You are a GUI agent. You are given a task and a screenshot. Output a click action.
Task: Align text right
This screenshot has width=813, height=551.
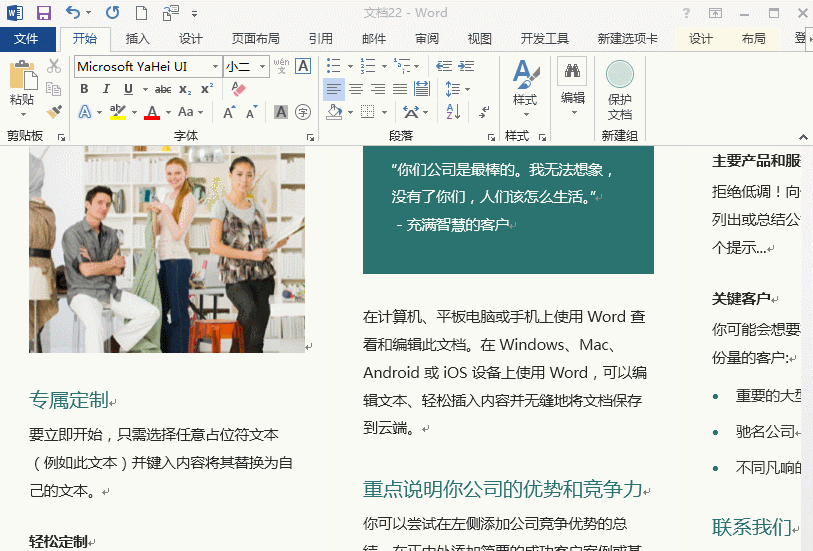(378, 89)
